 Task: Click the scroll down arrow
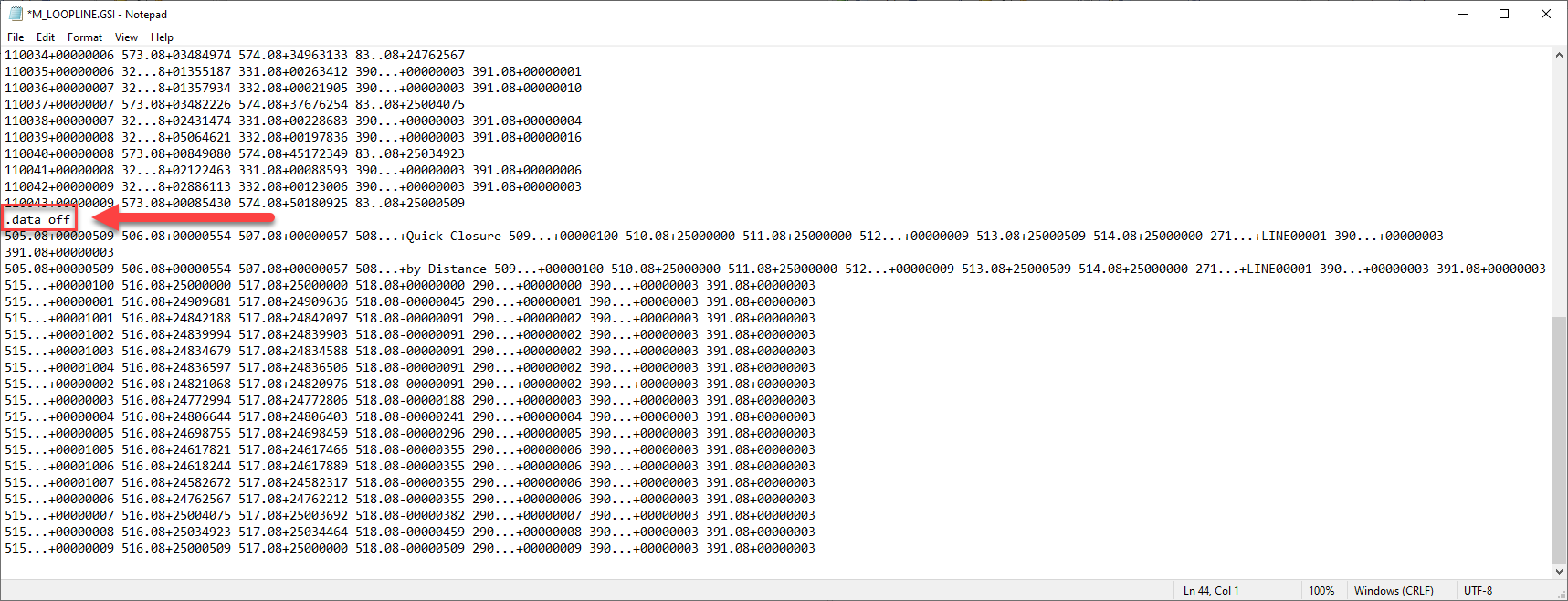click(x=1559, y=571)
